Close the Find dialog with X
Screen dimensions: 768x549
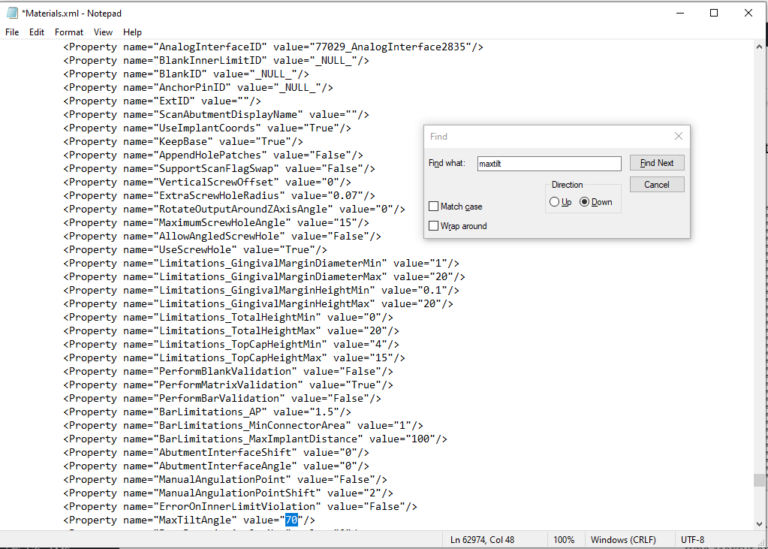pyautogui.click(x=678, y=136)
